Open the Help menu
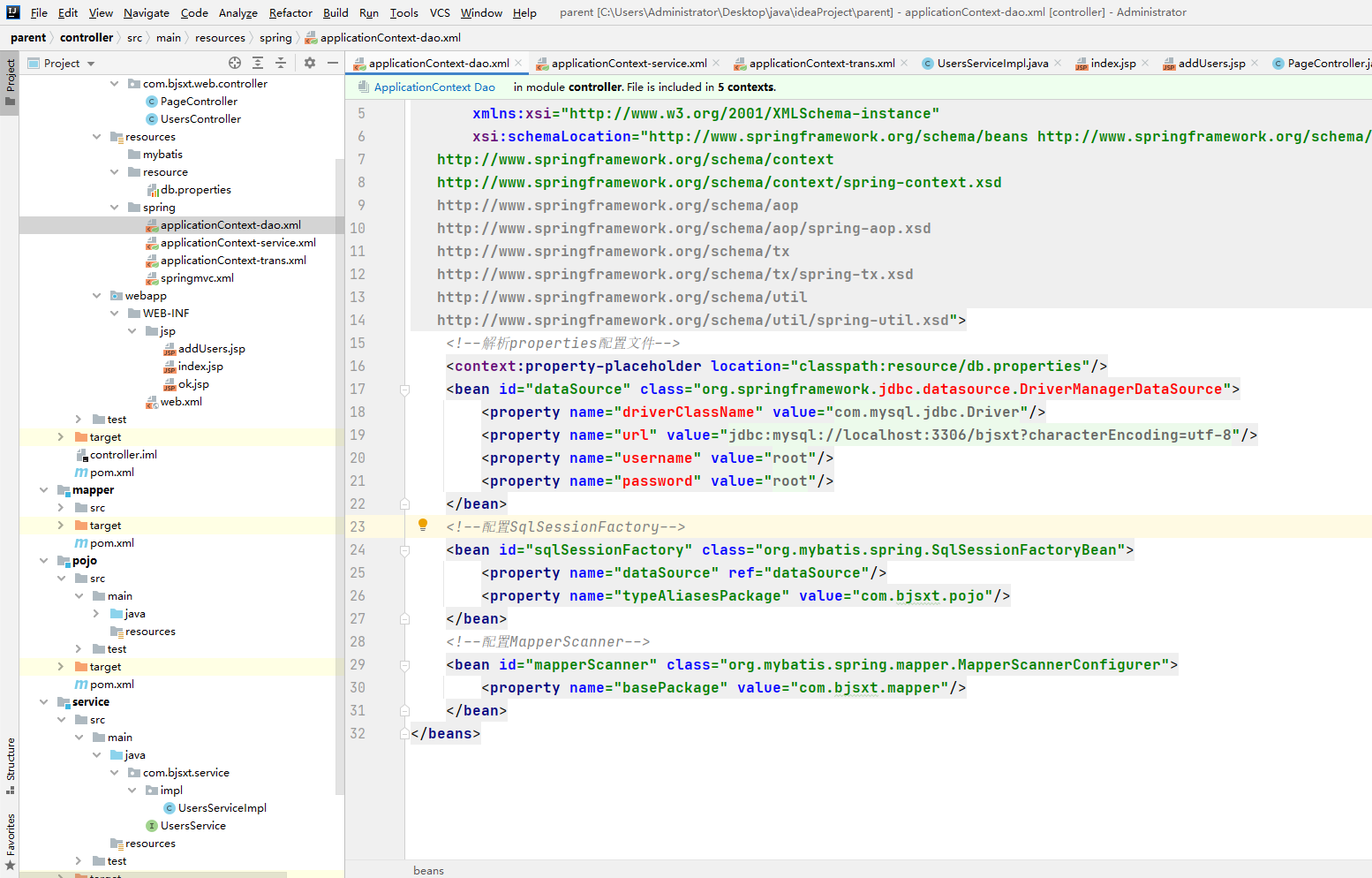Viewport: 1372px width, 878px height. pos(524,12)
